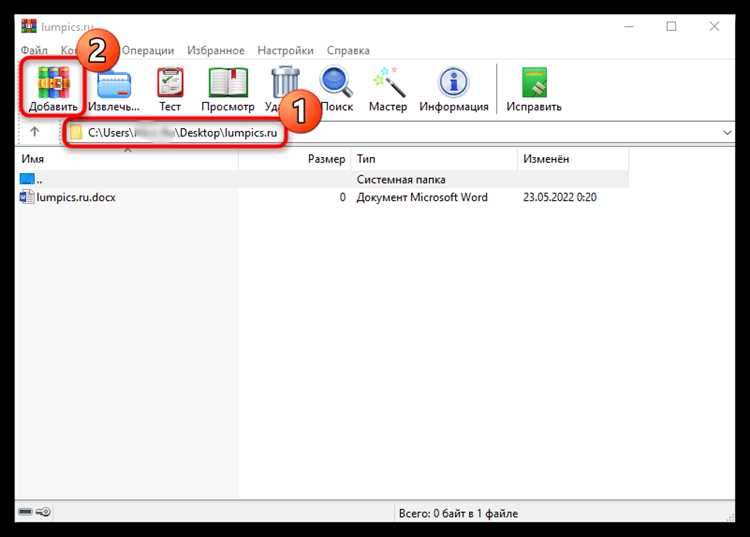Maximize the WinRAR window

tap(671, 26)
